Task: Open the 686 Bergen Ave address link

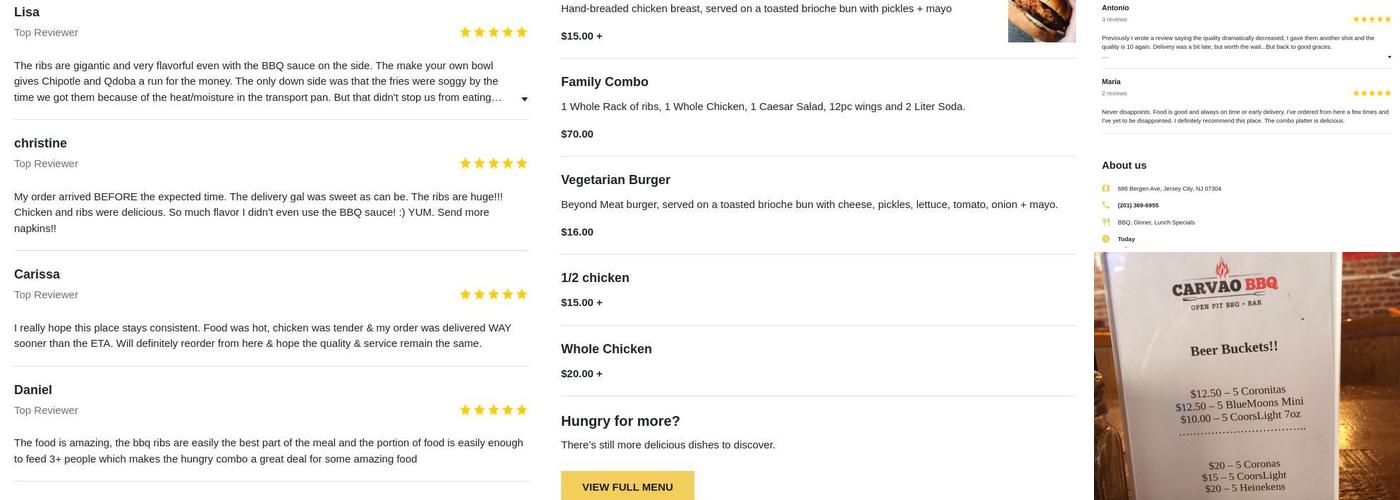Action: point(1169,188)
